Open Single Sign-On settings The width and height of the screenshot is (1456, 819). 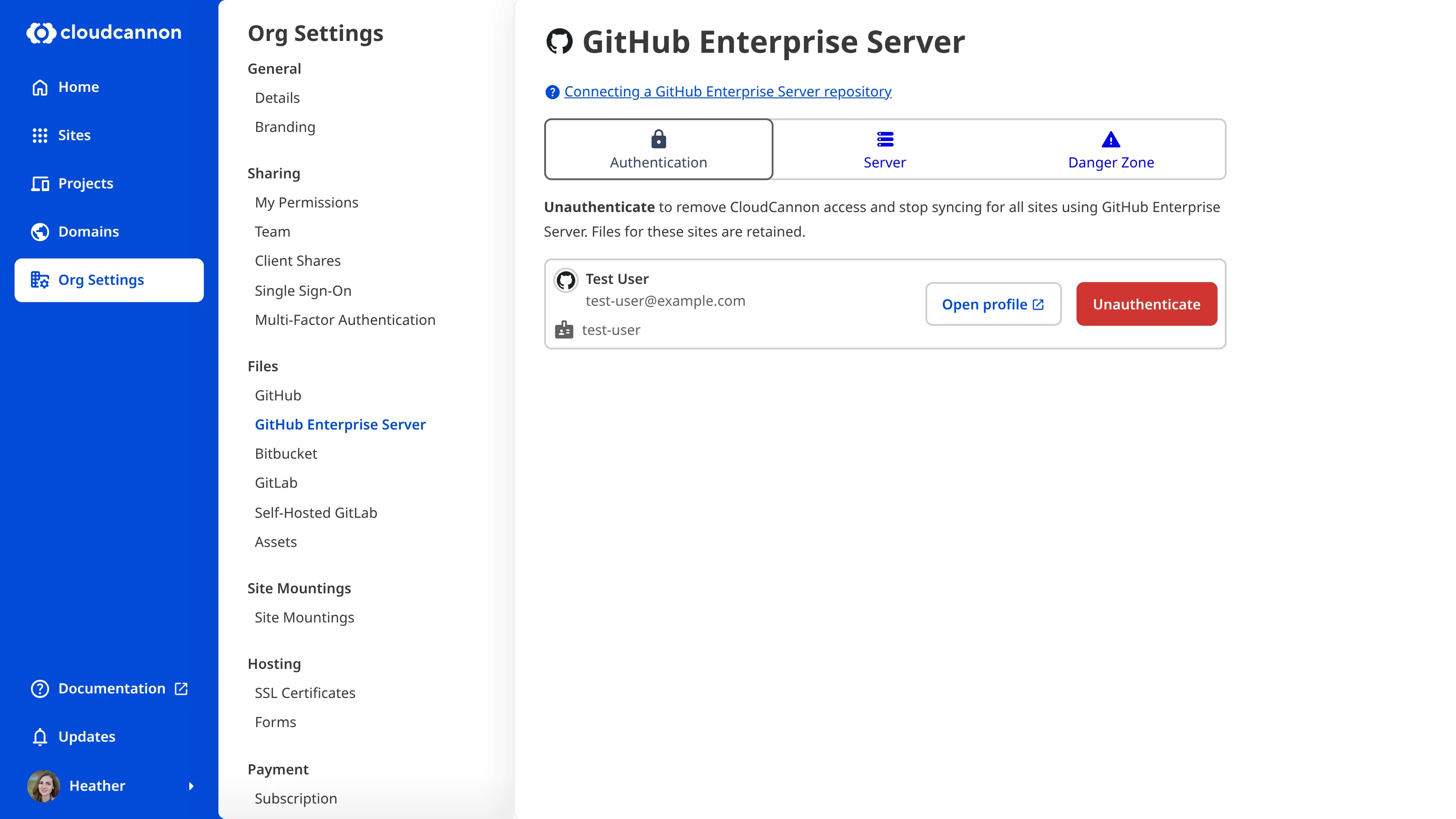click(x=303, y=291)
